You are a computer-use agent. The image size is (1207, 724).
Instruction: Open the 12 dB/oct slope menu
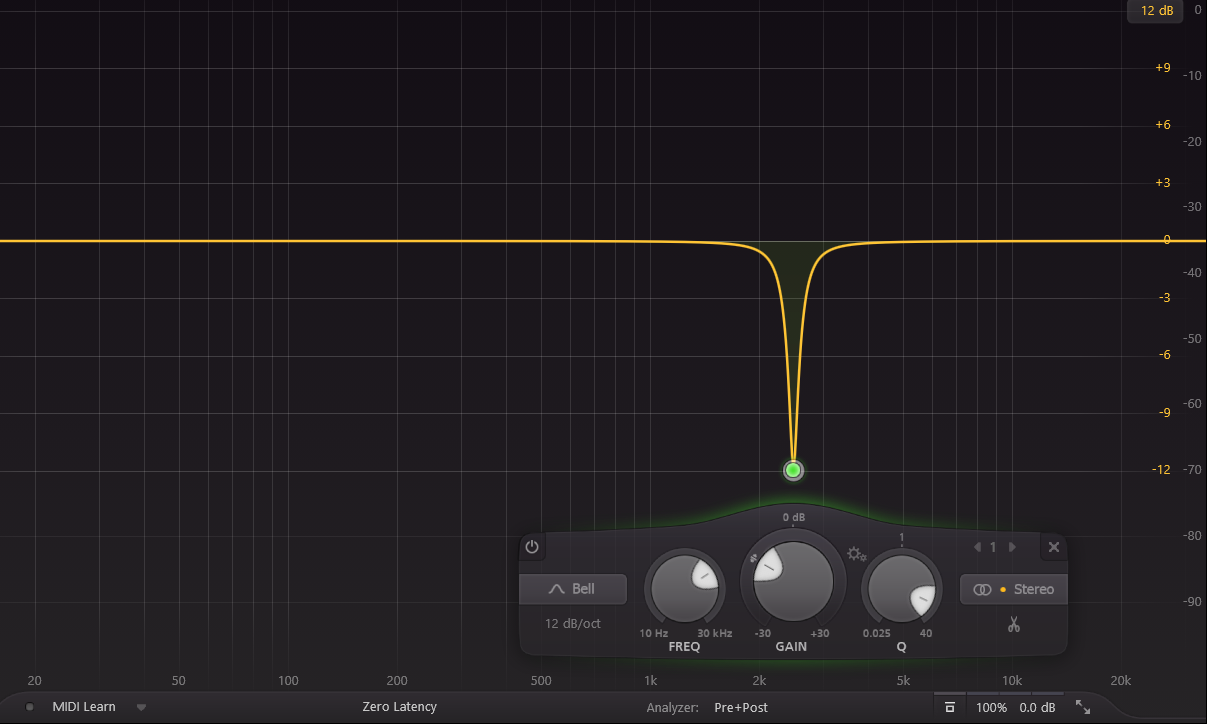[573, 623]
